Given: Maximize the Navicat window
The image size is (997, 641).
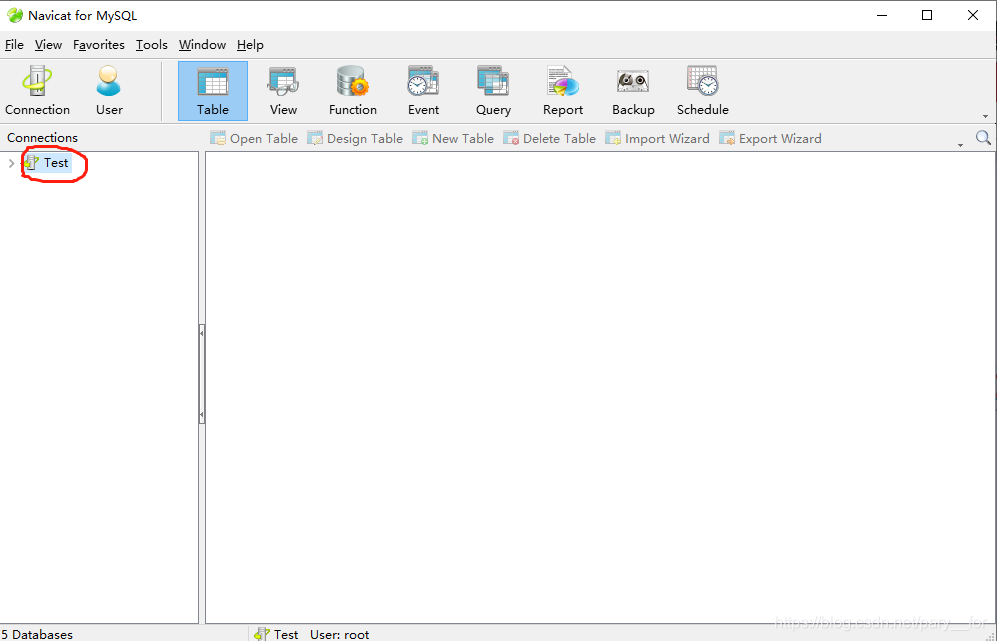Looking at the screenshot, I should [x=927, y=15].
